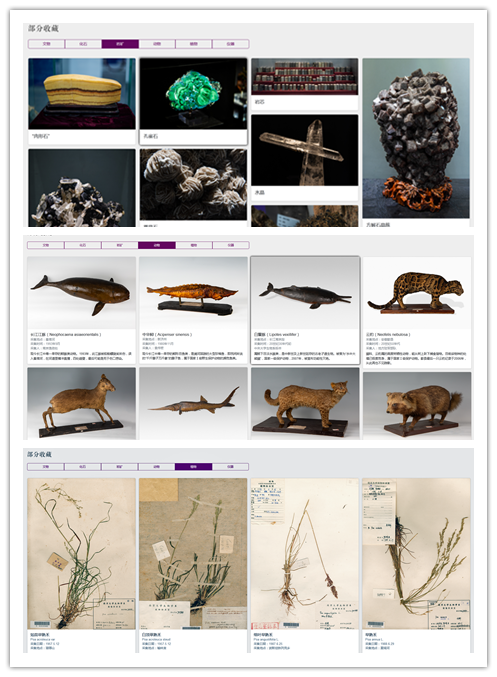Switch to 动物 tab above the plant specimens
This screenshot has width=497, height=677.
point(156,467)
